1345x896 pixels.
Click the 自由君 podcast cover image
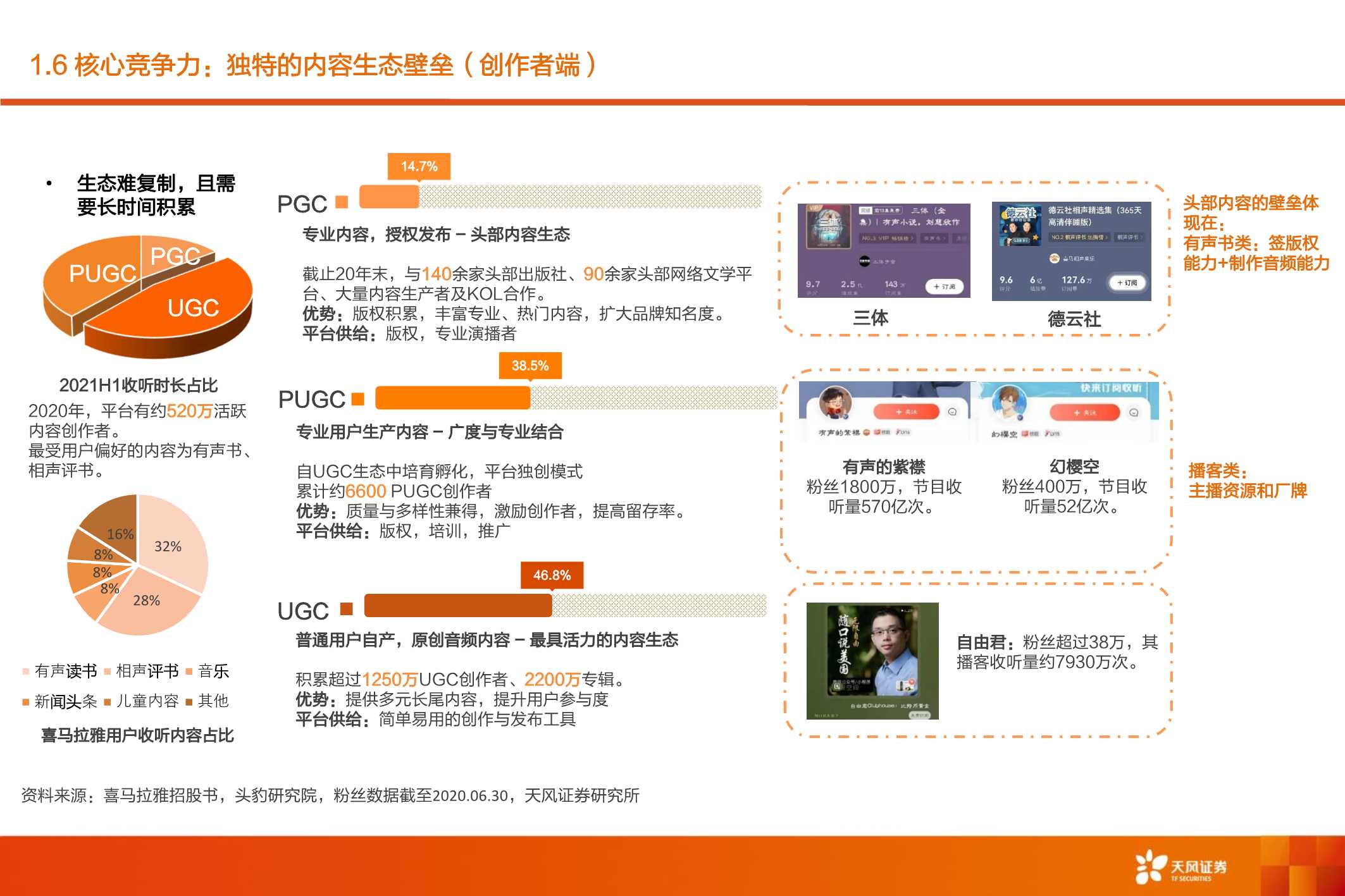coord(872,661)
